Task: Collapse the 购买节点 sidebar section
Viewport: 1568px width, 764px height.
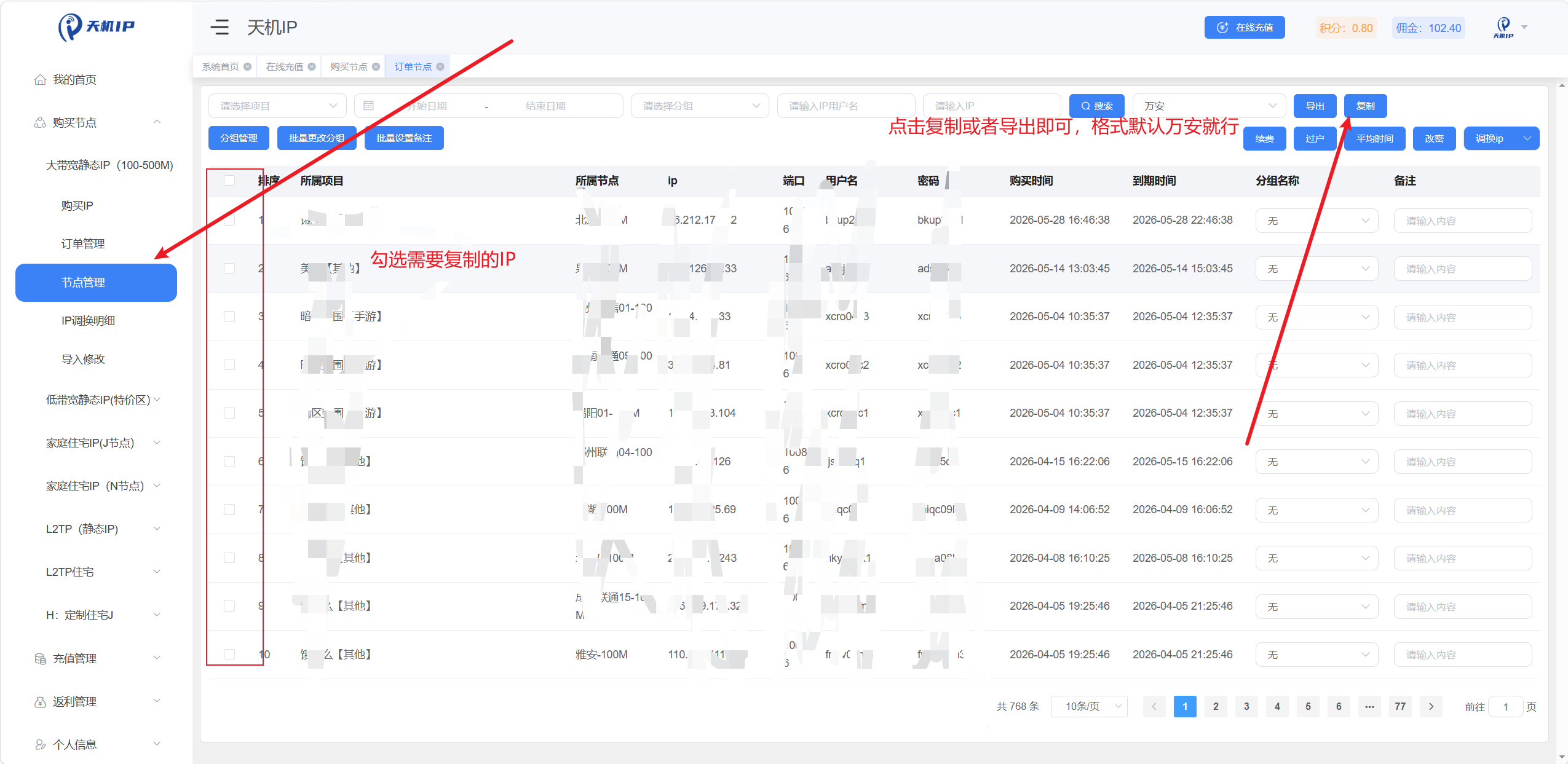Action: (157, 122)
